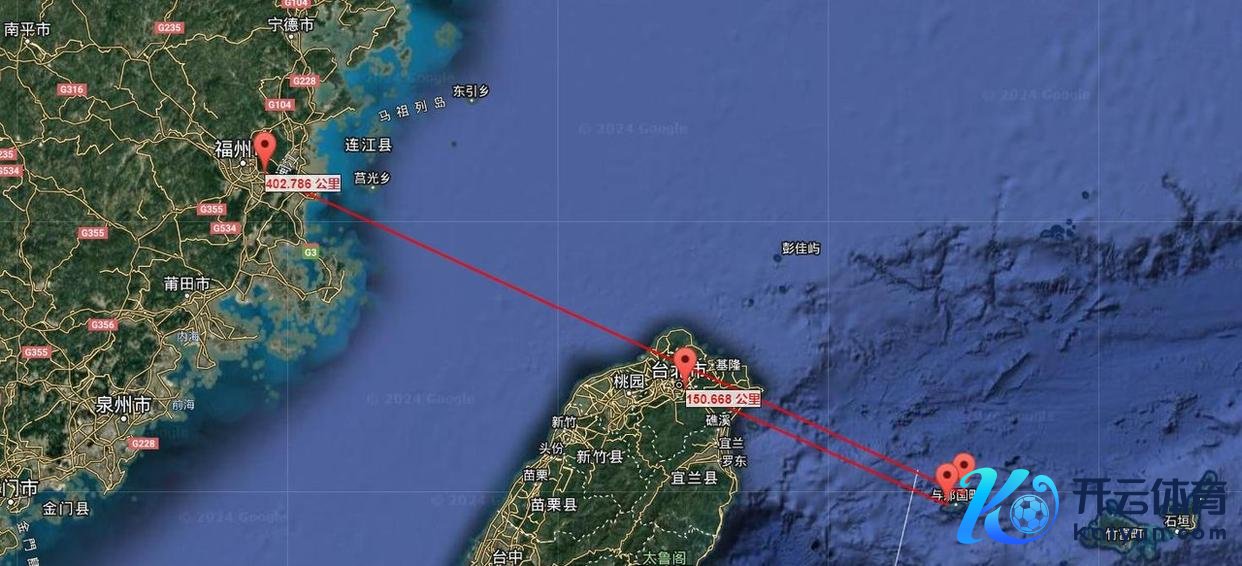Click the G356 highway badge
The height and width of the screenshot is (566, 1242).
coord(102,325)
